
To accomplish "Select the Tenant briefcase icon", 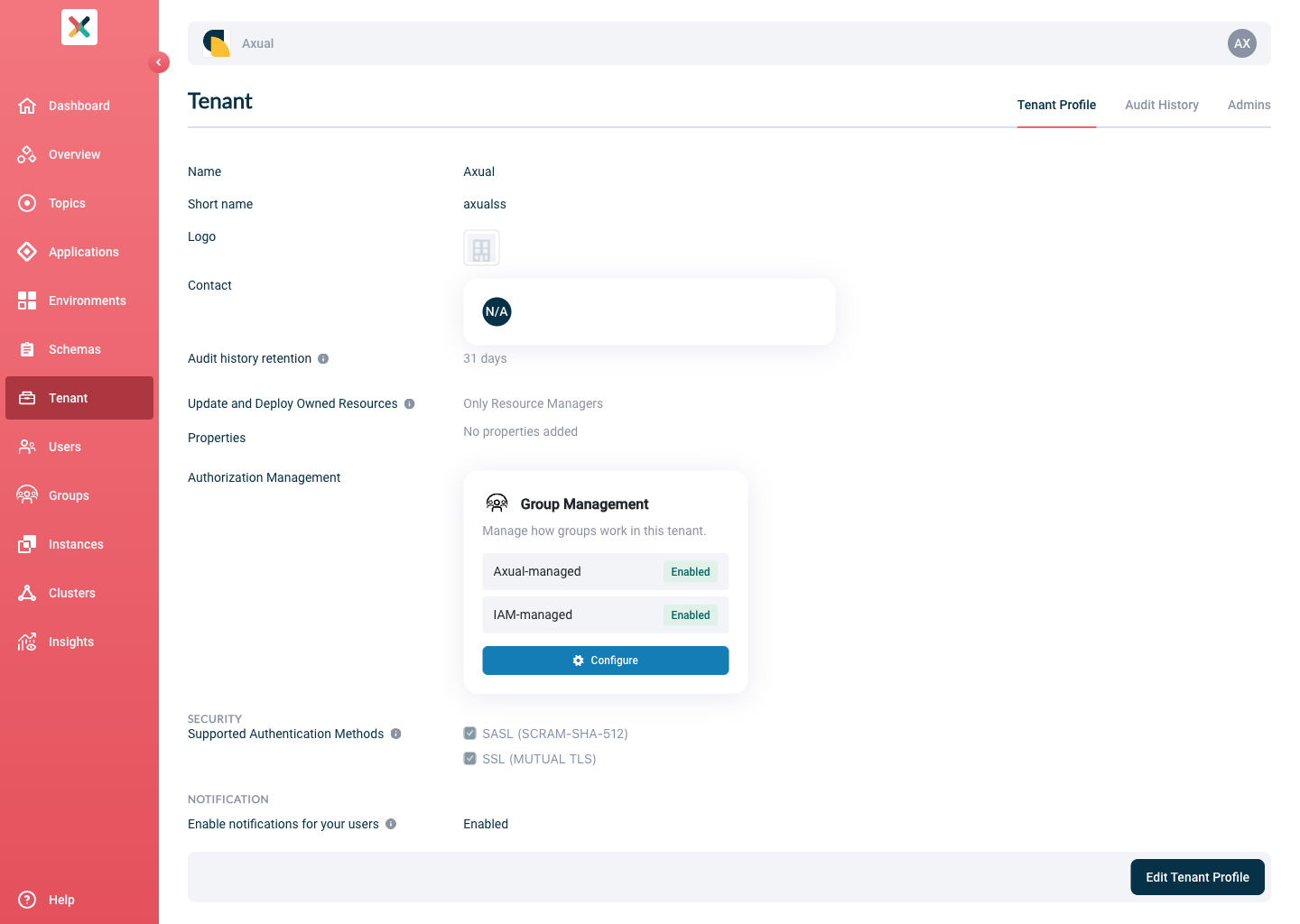I will click(x=27, y=398).
